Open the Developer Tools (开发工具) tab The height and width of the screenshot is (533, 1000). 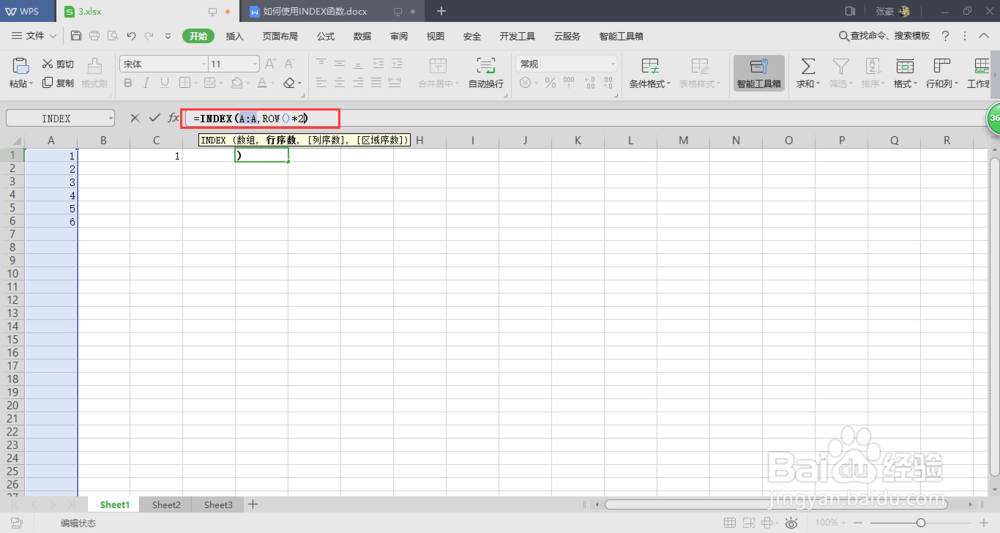tap(517, 36)
